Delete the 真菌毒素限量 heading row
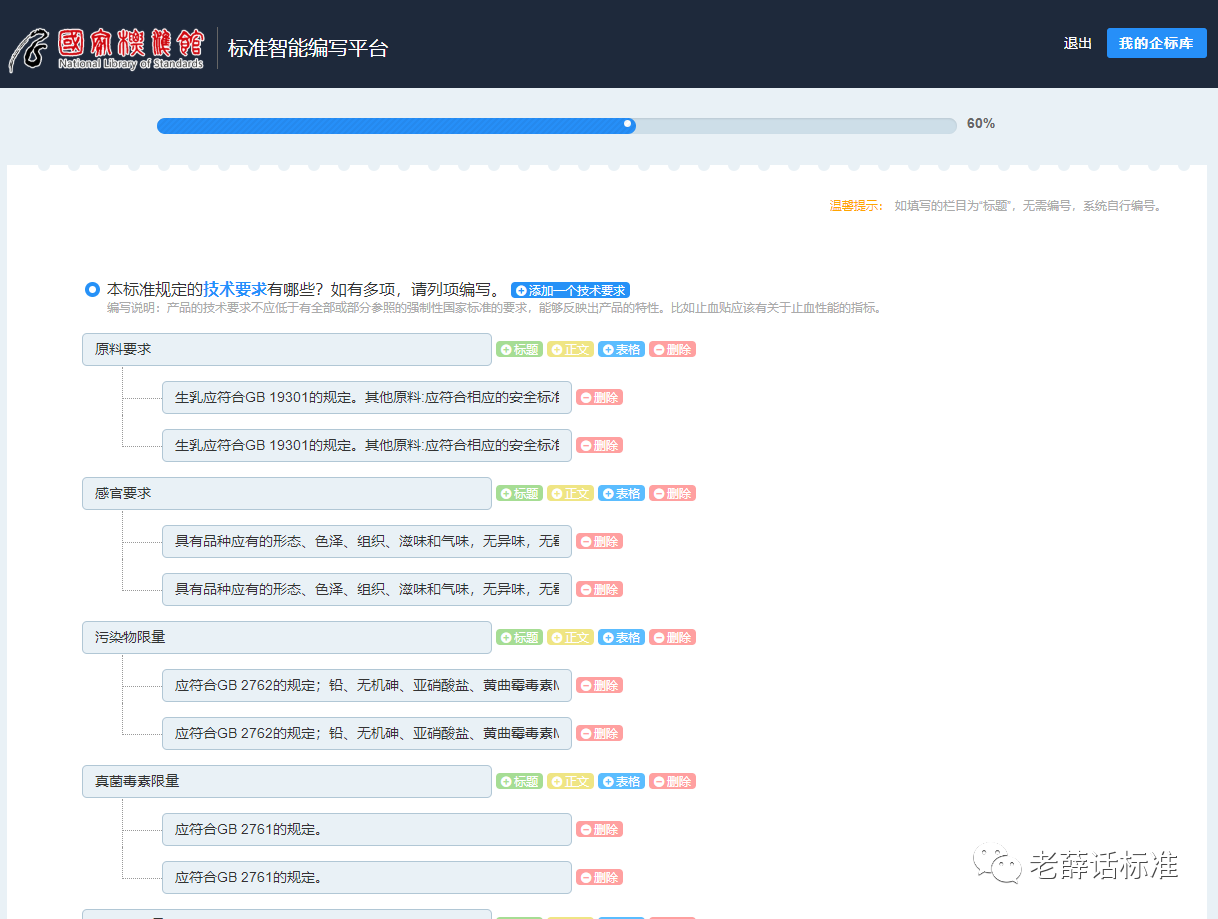 click(x=672, y=782)
